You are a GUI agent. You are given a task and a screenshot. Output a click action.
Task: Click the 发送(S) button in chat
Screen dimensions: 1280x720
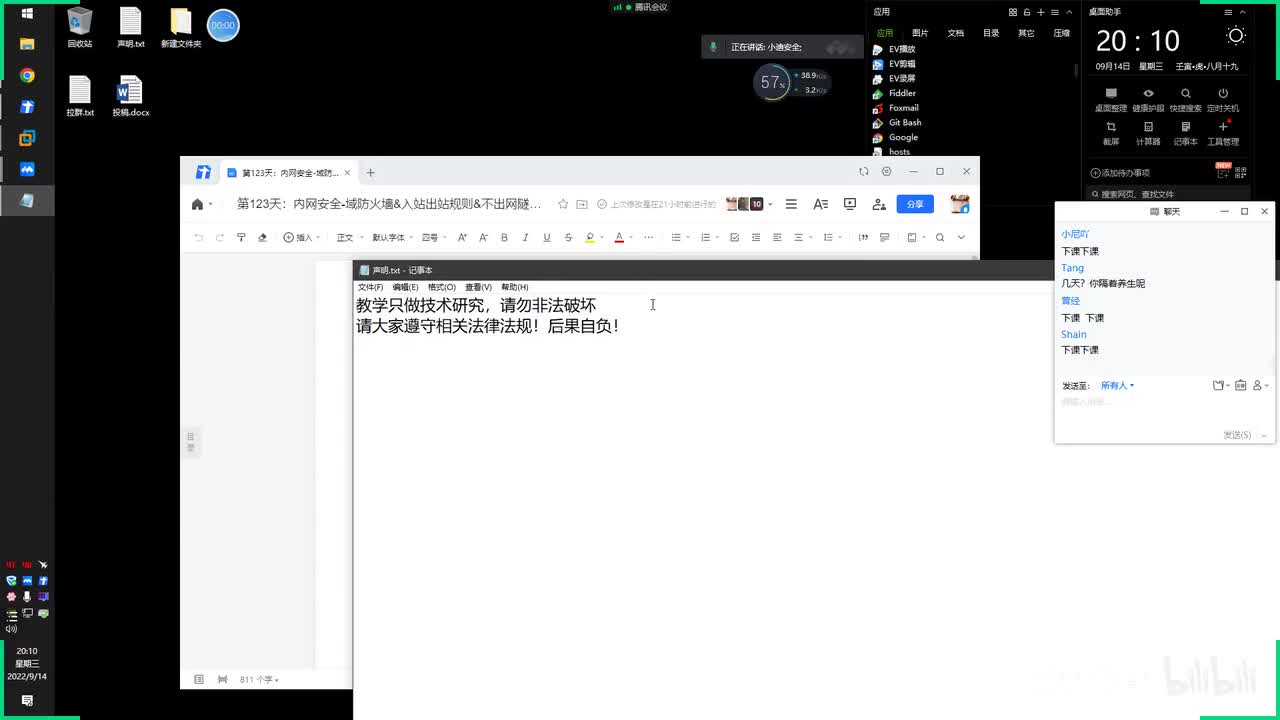click(1237, 435)
